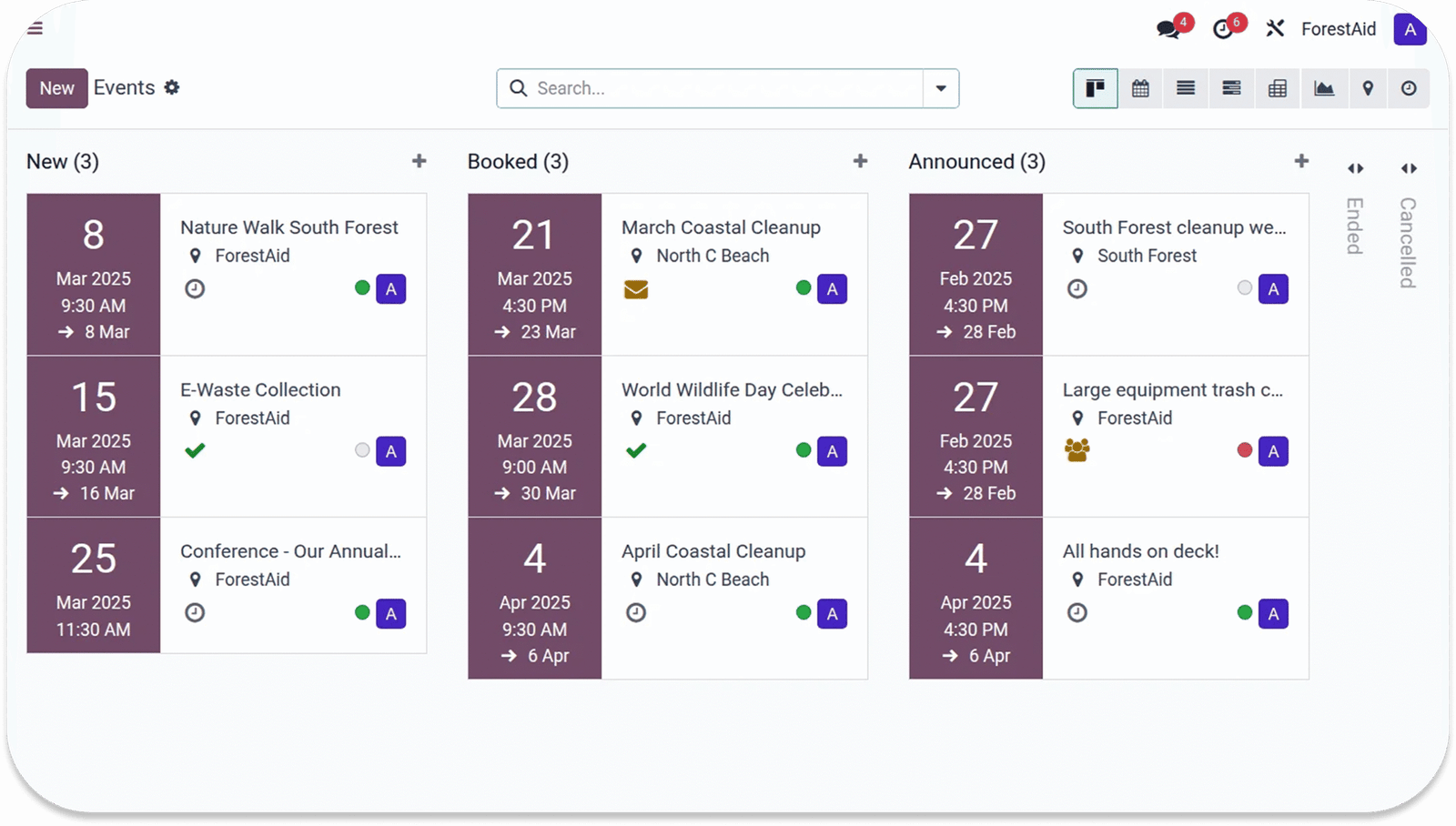Viewport: 1456px width, 826px height.
Task: Open the main hamburger menu
Action: click(35, 28)
